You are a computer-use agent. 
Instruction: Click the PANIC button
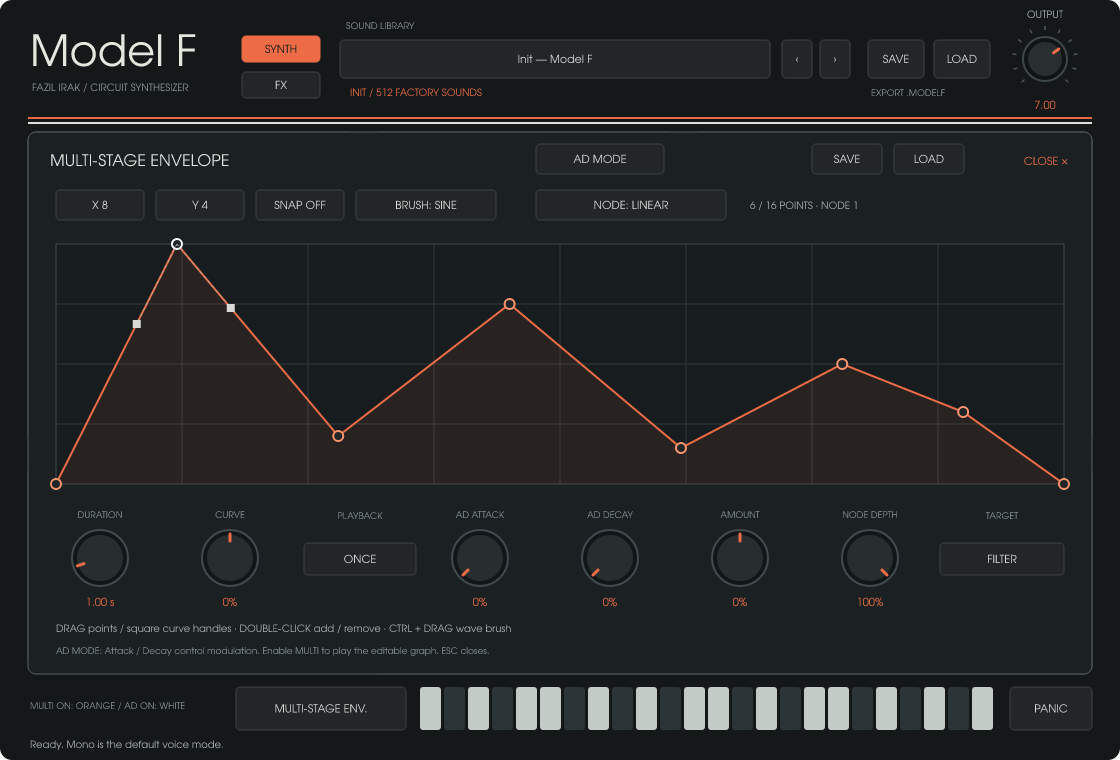(1051, 709)
